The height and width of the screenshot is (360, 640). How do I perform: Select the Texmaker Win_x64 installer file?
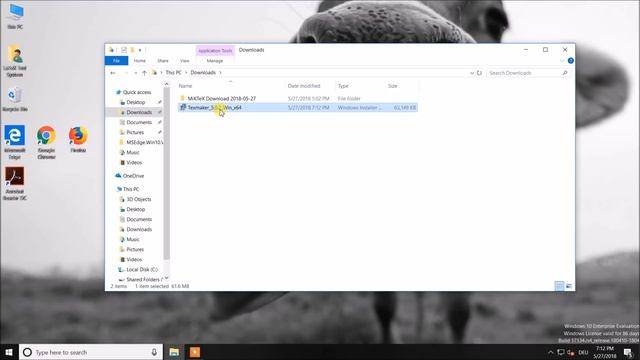[297, 108]
